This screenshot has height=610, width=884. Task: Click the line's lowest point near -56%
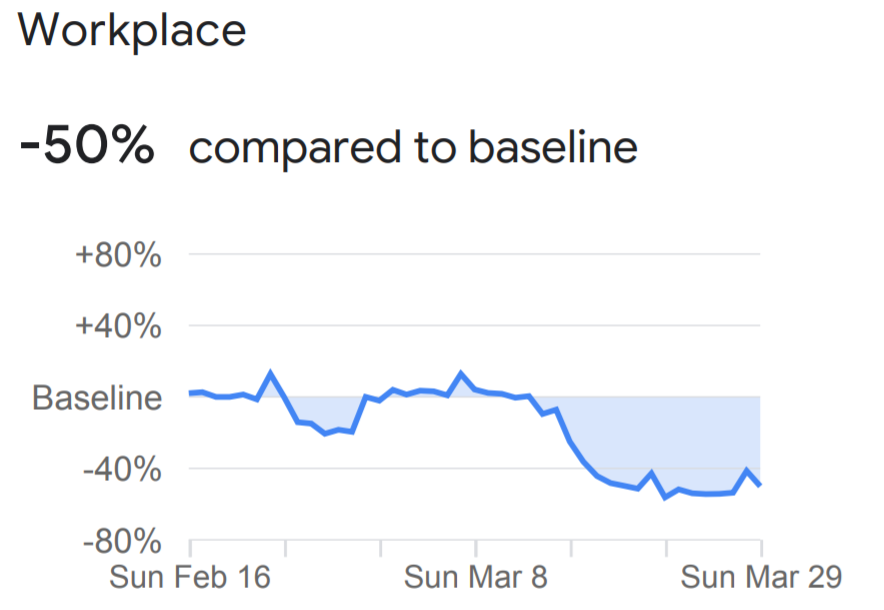(665, 497)
